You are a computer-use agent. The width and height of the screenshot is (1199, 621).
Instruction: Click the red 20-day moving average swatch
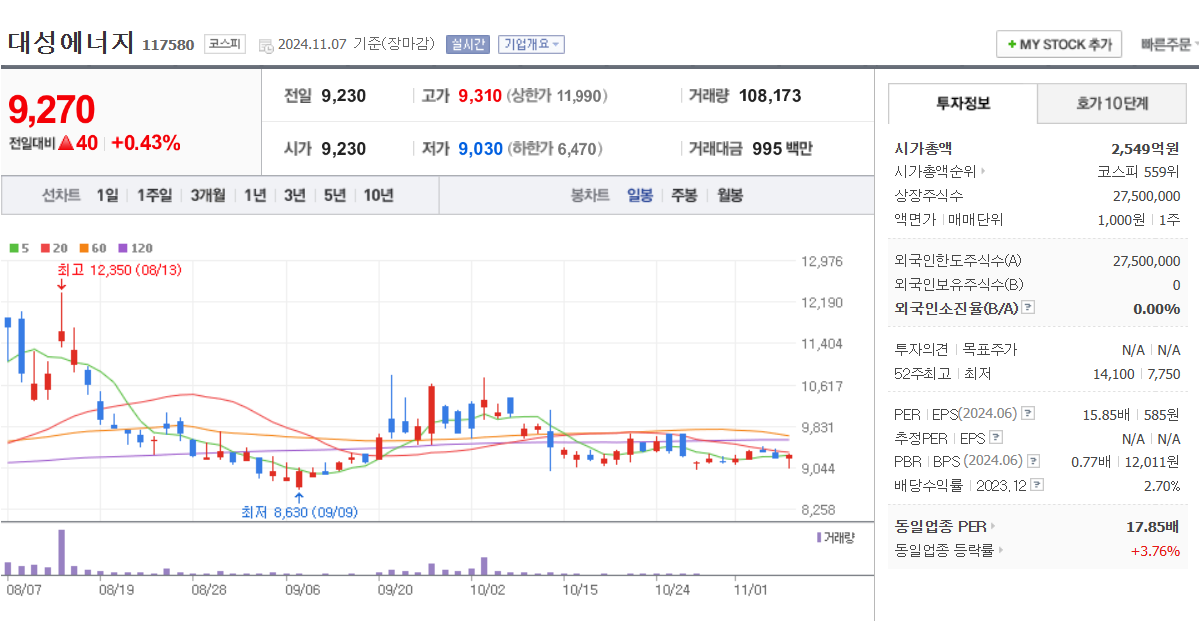[44, 248]
